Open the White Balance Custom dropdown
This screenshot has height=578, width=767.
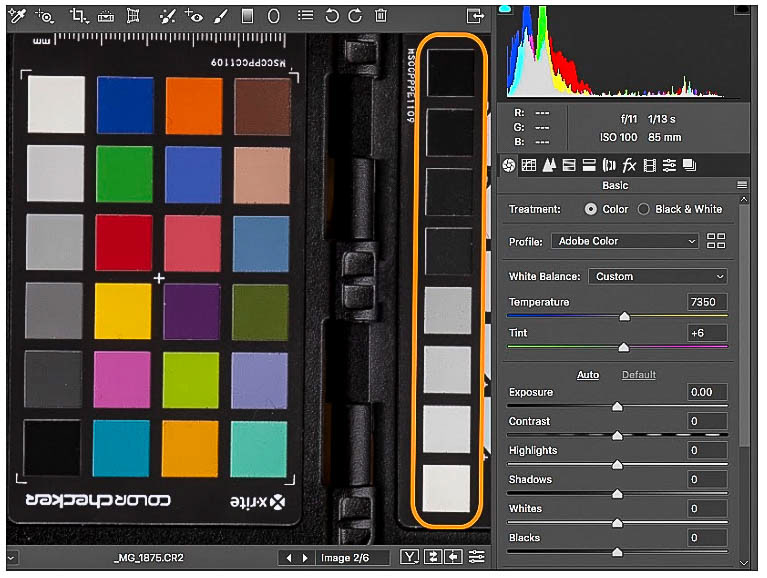(x=657, y=277)
